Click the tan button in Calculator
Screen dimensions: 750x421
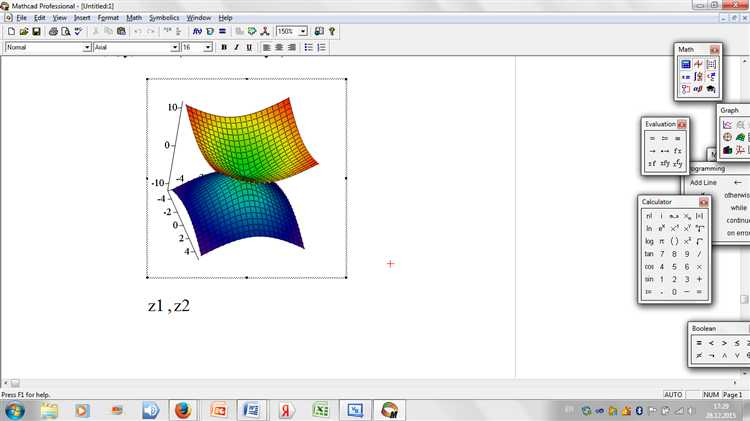click(649, 254)
